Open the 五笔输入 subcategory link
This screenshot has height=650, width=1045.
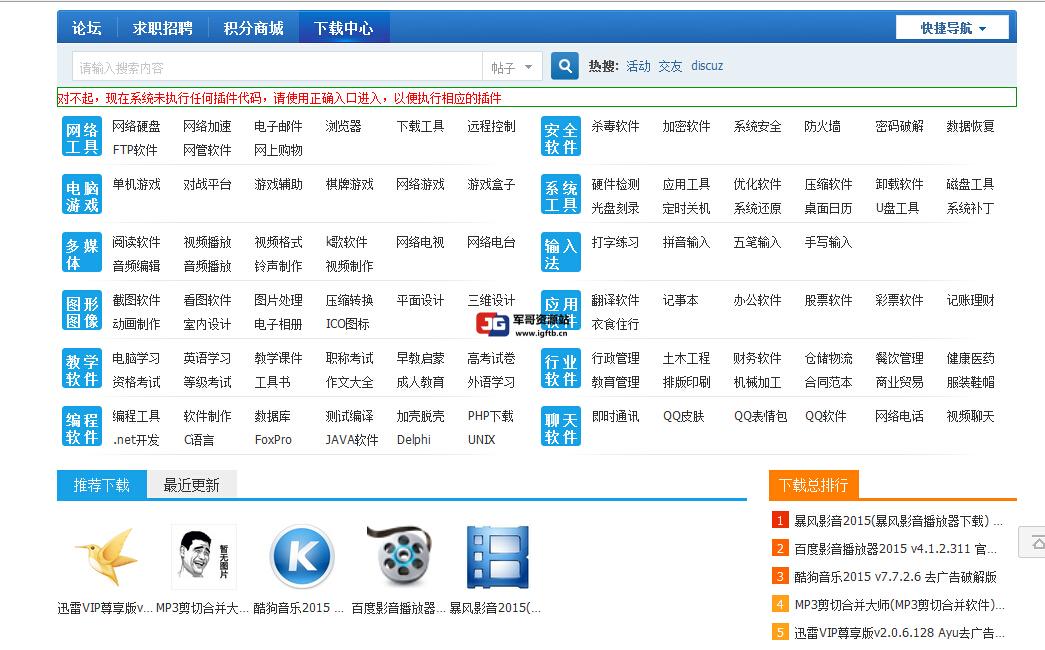(x=757, y=242)
